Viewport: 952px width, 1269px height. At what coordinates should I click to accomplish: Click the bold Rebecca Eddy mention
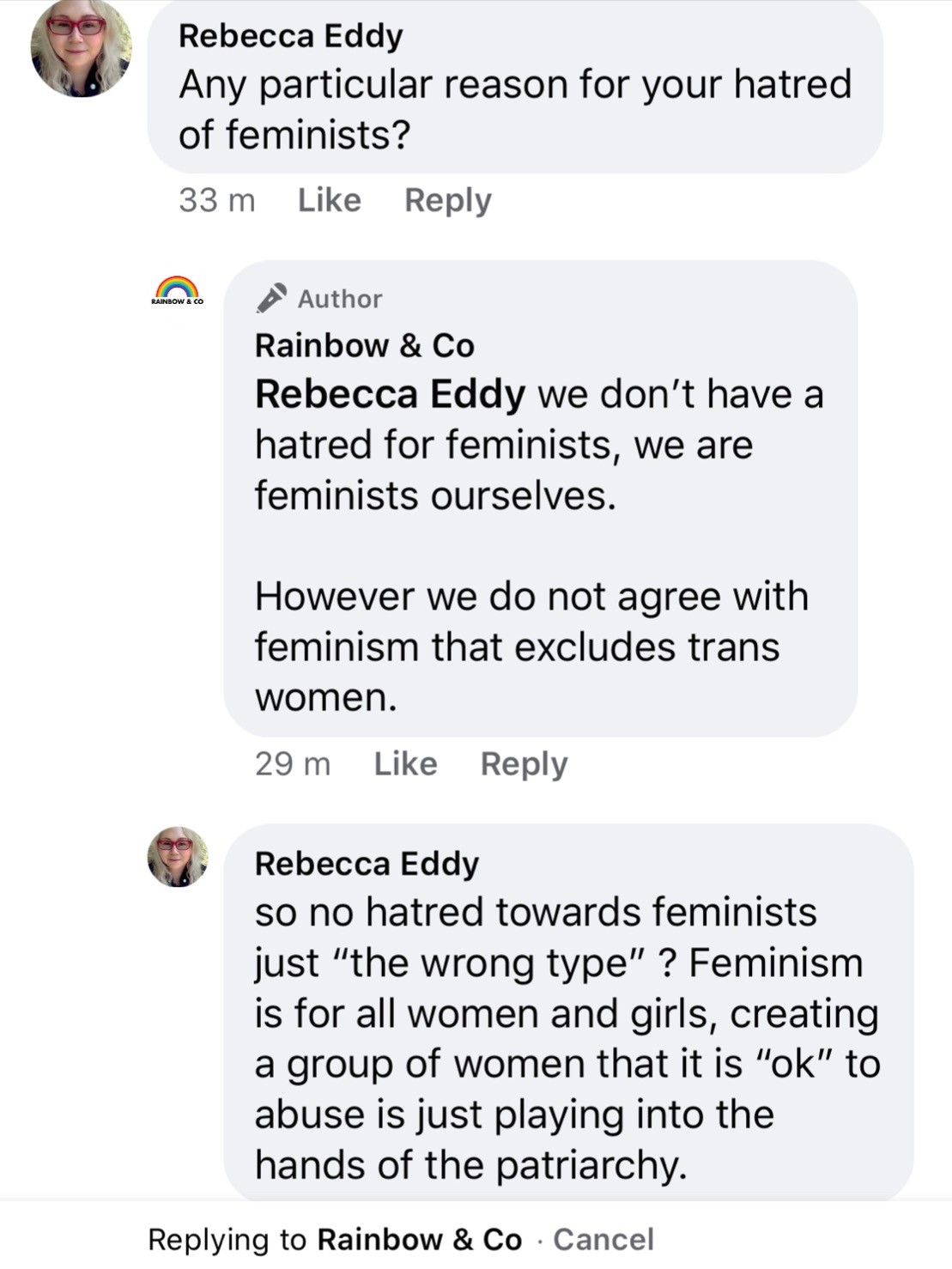click(390, 394)
